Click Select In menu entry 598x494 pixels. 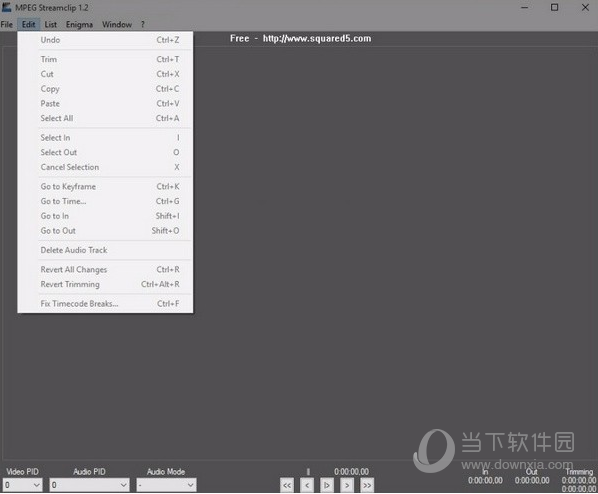click(105, 138)
